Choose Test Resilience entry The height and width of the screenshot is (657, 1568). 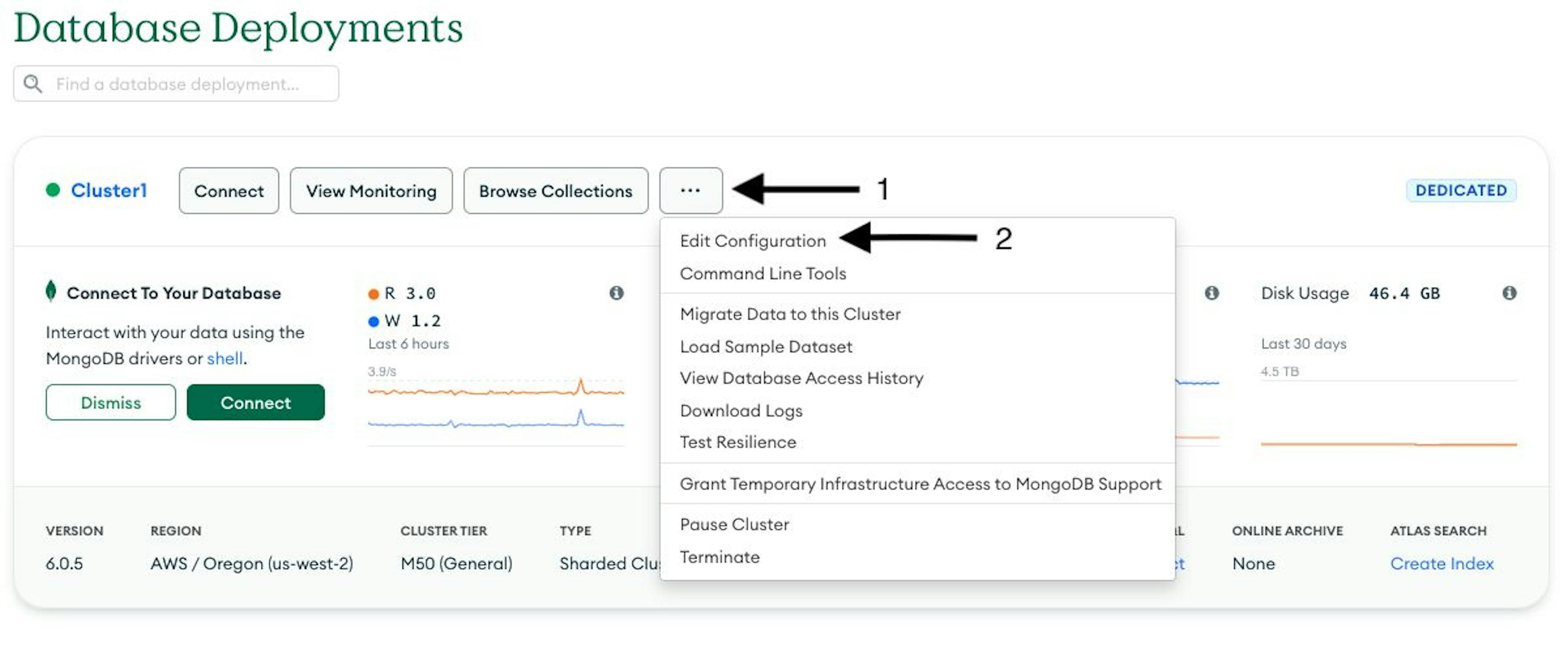[x=738, y=442]
